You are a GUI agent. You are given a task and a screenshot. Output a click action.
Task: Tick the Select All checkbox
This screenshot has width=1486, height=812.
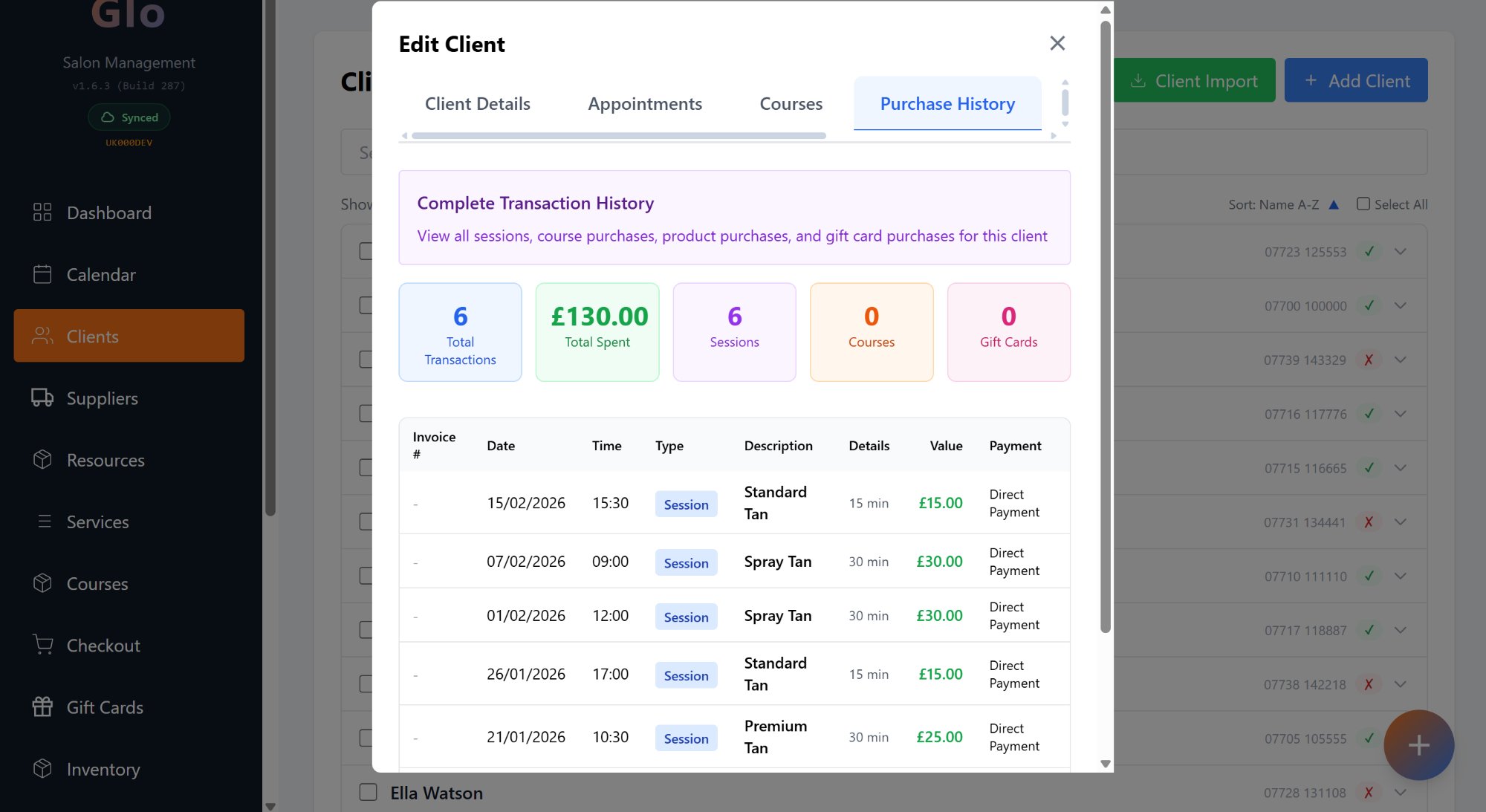click(x=1363, y=204)
